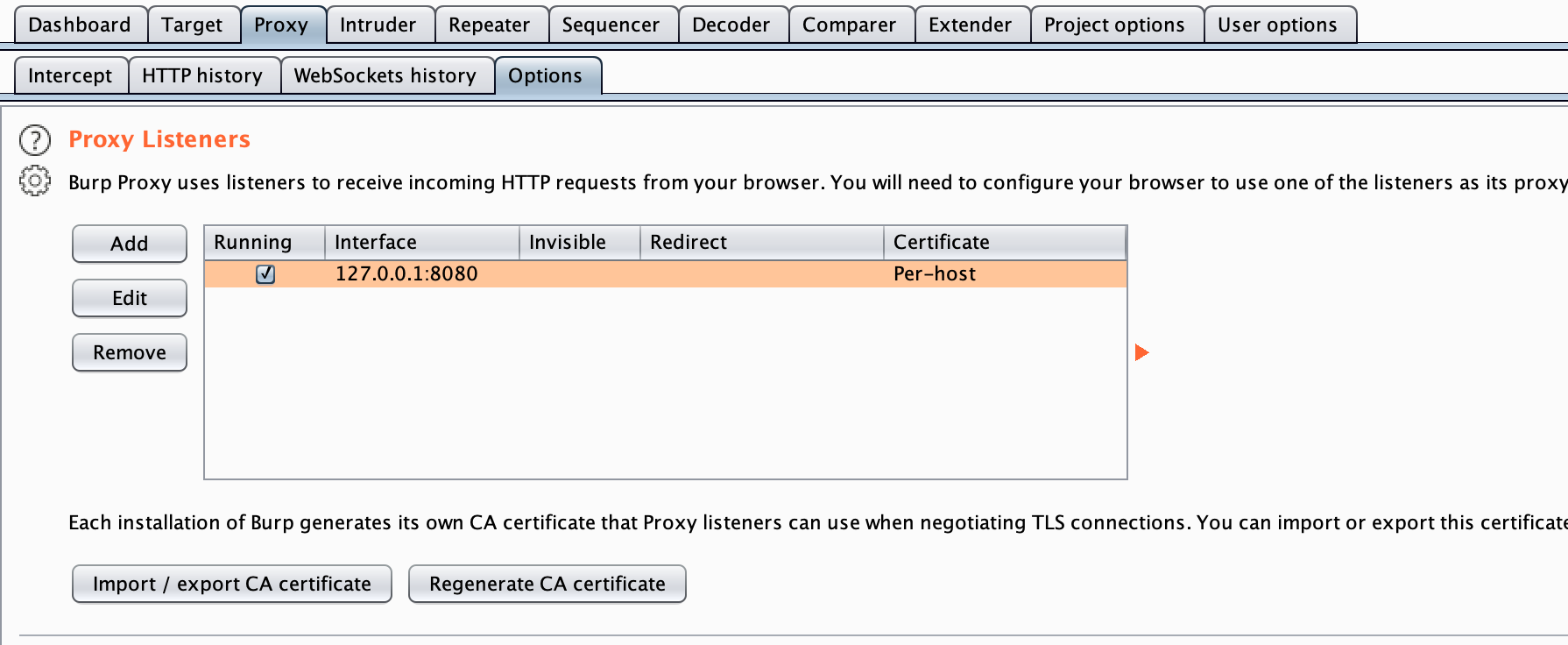Open the HTTP history sub-tab
The image size is (1568, 645).
point(202,75)
